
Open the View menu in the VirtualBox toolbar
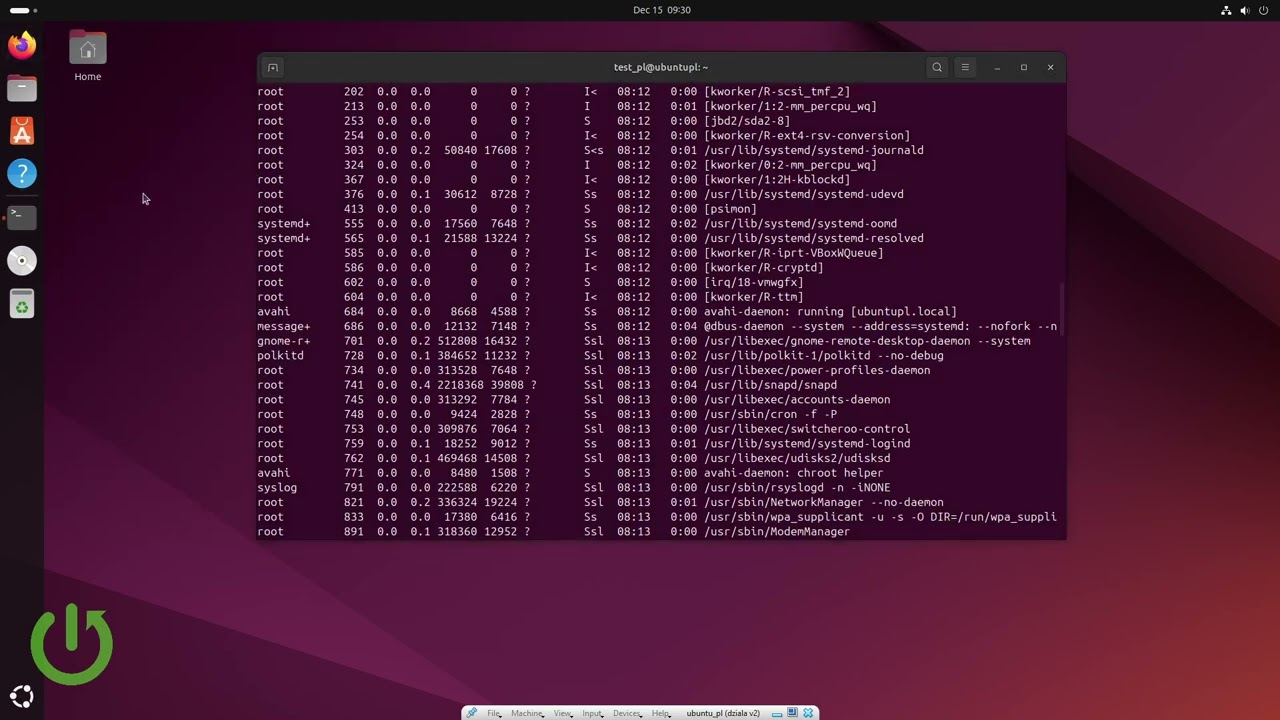563,713
